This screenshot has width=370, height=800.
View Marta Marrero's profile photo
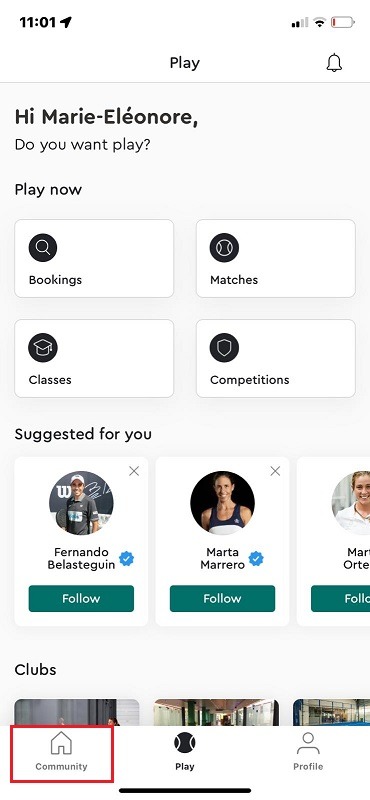(x=222, y=503)
